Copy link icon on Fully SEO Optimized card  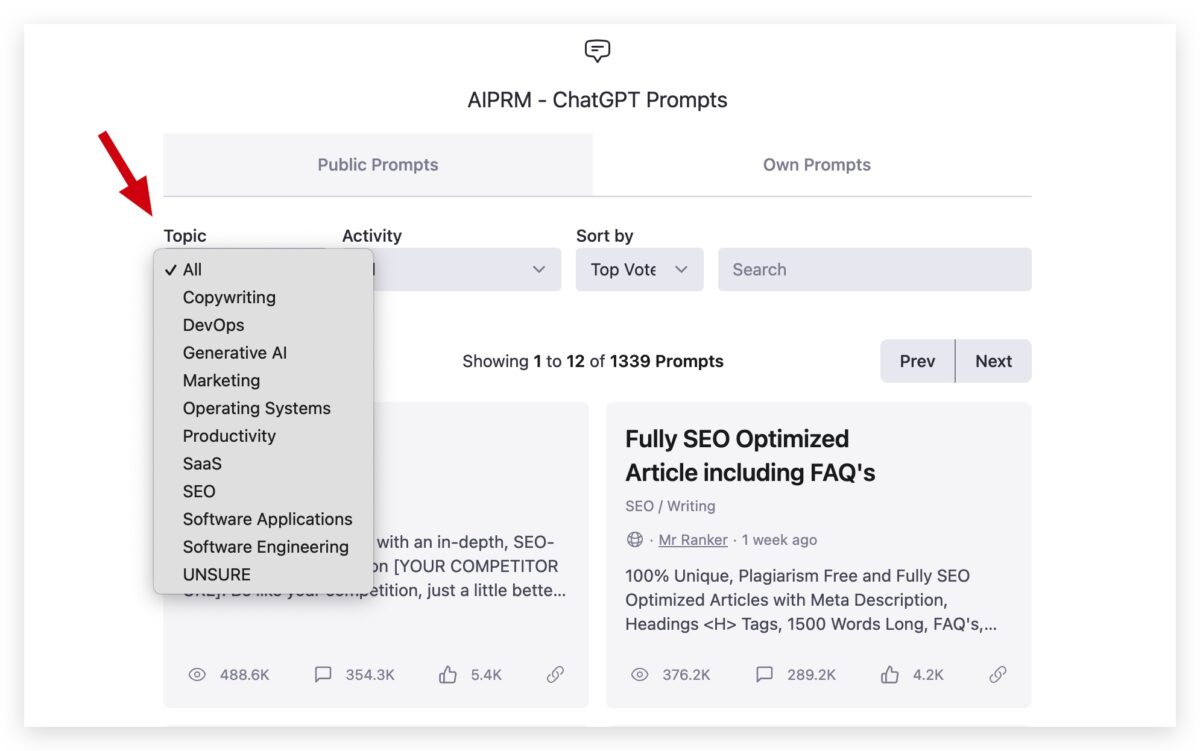(998, 675)
